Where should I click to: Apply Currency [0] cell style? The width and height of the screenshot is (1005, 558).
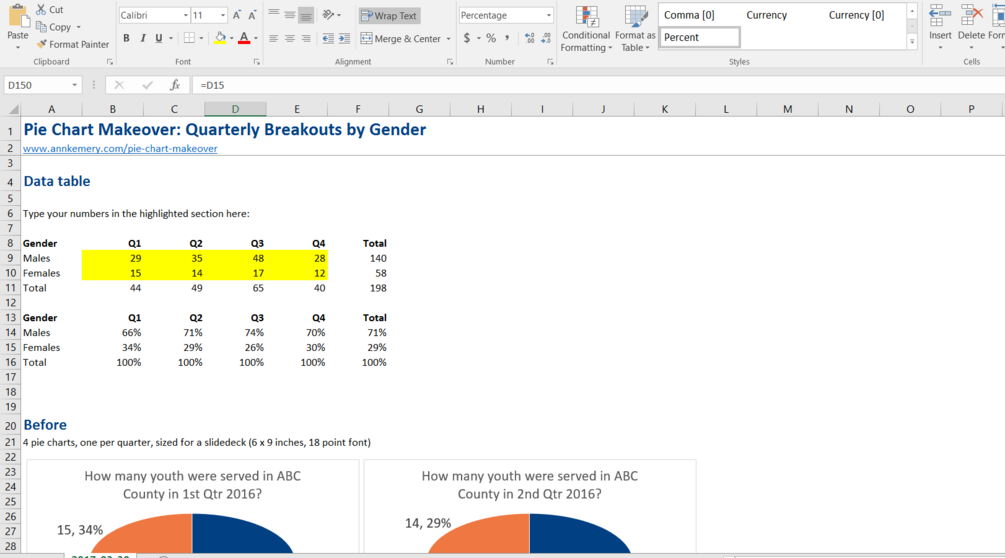click(856, 15)
